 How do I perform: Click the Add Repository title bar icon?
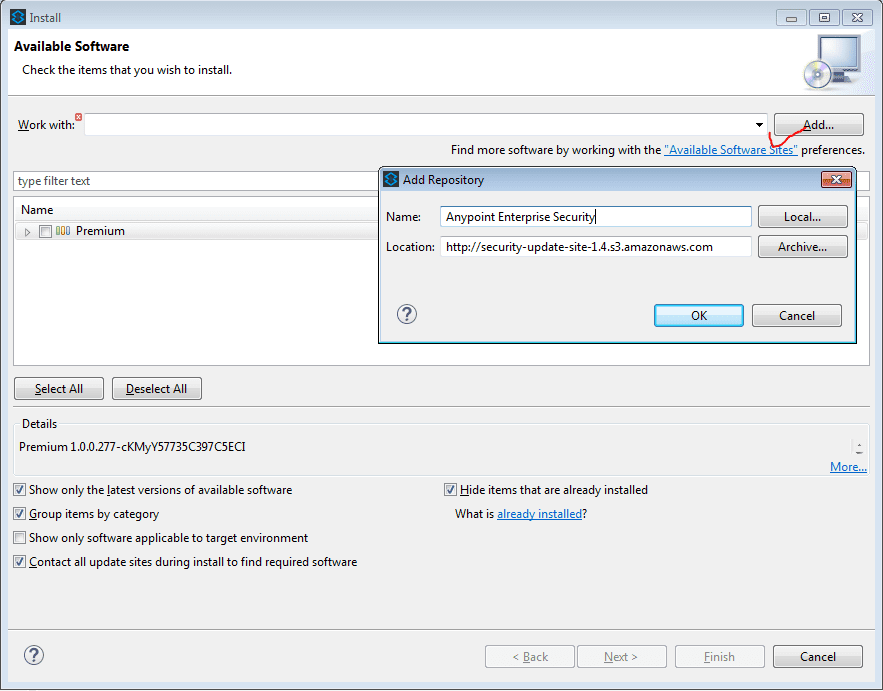click(389, 179)
